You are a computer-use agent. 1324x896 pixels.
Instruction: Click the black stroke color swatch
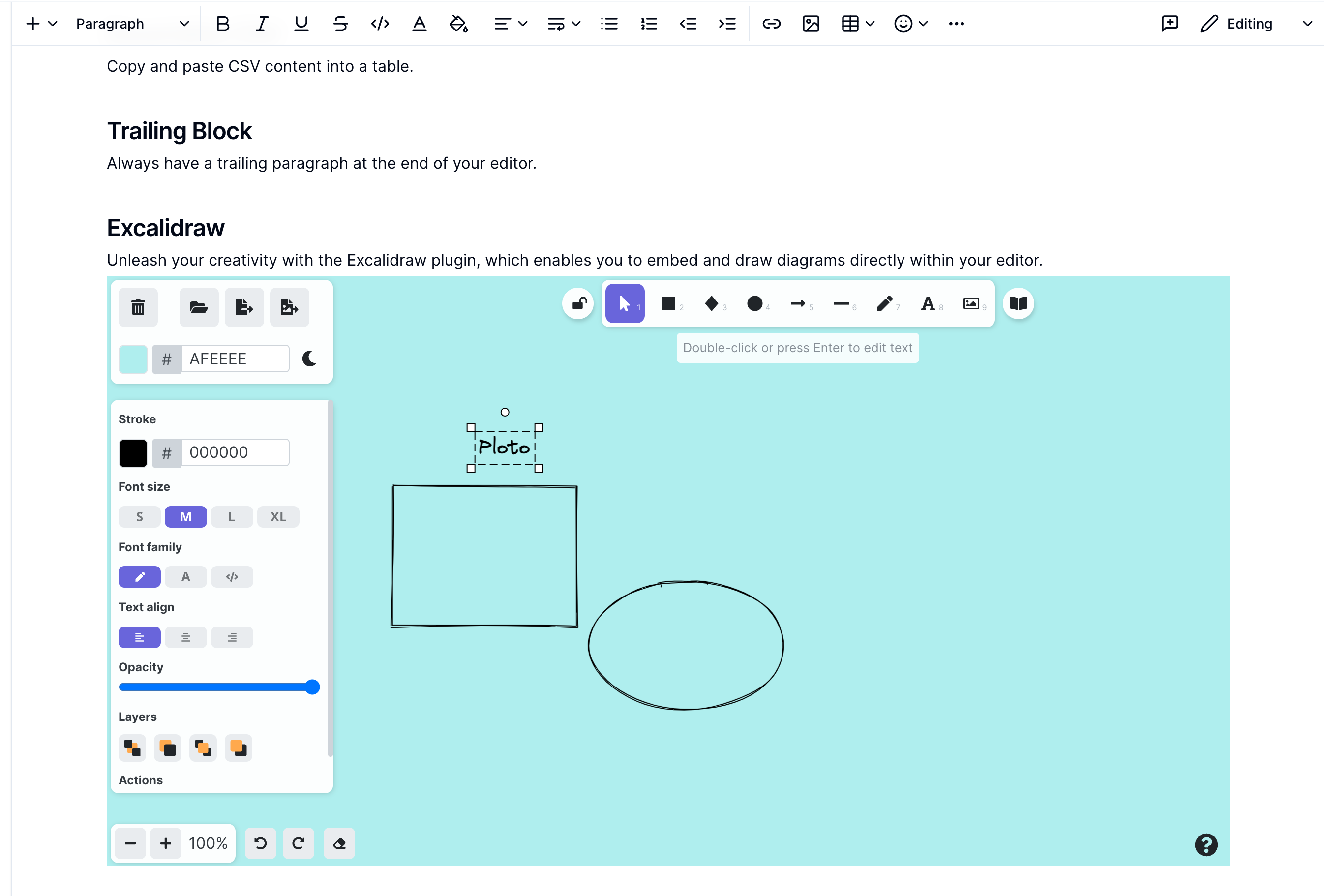[133, 453]
